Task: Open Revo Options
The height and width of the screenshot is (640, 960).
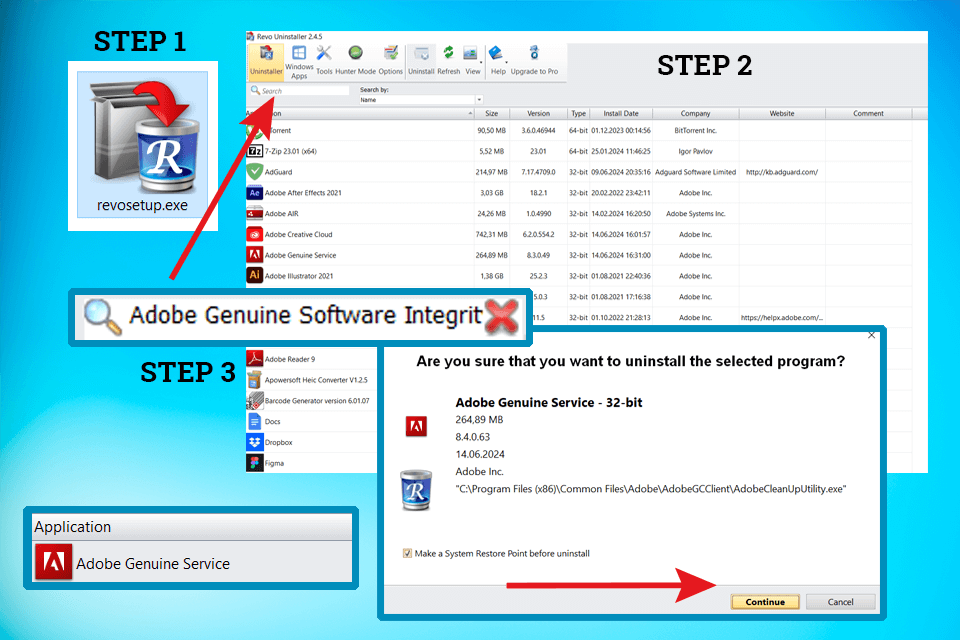Action: 390,61
